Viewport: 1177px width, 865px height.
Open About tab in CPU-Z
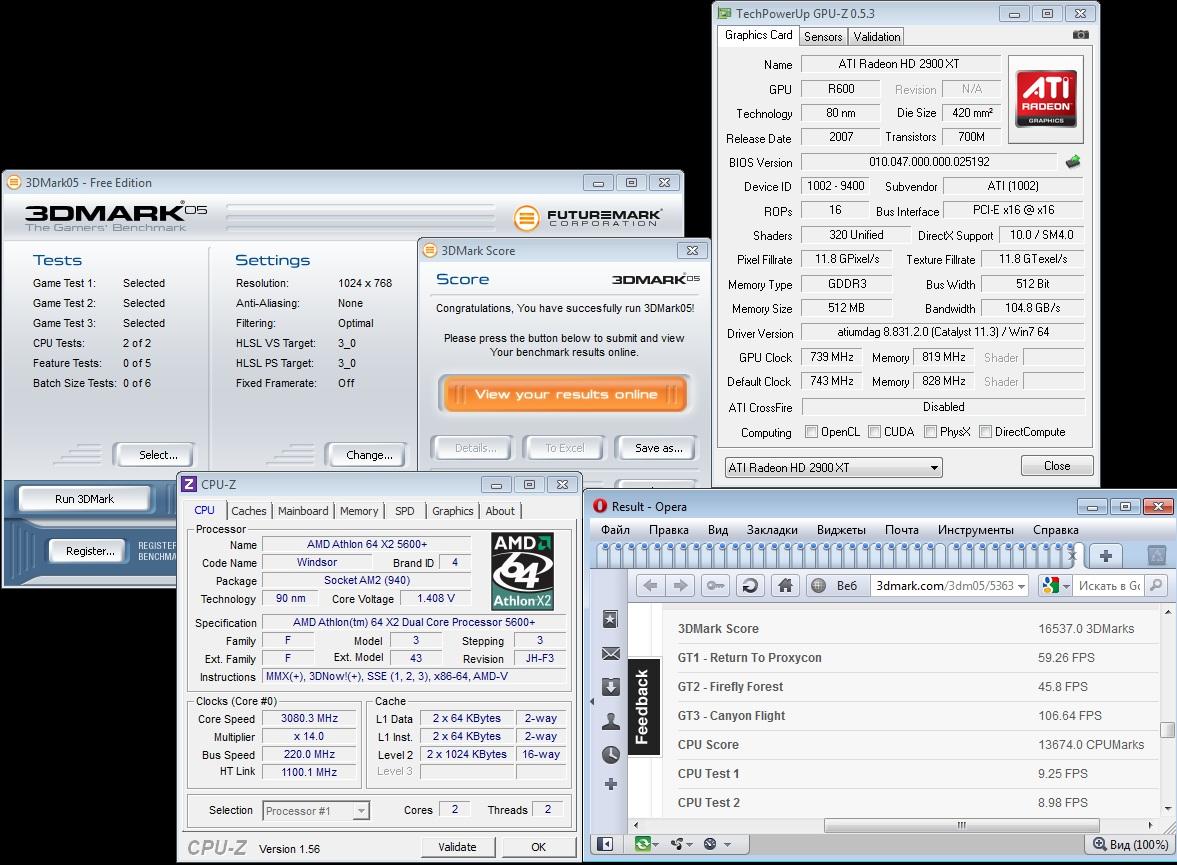500,511
